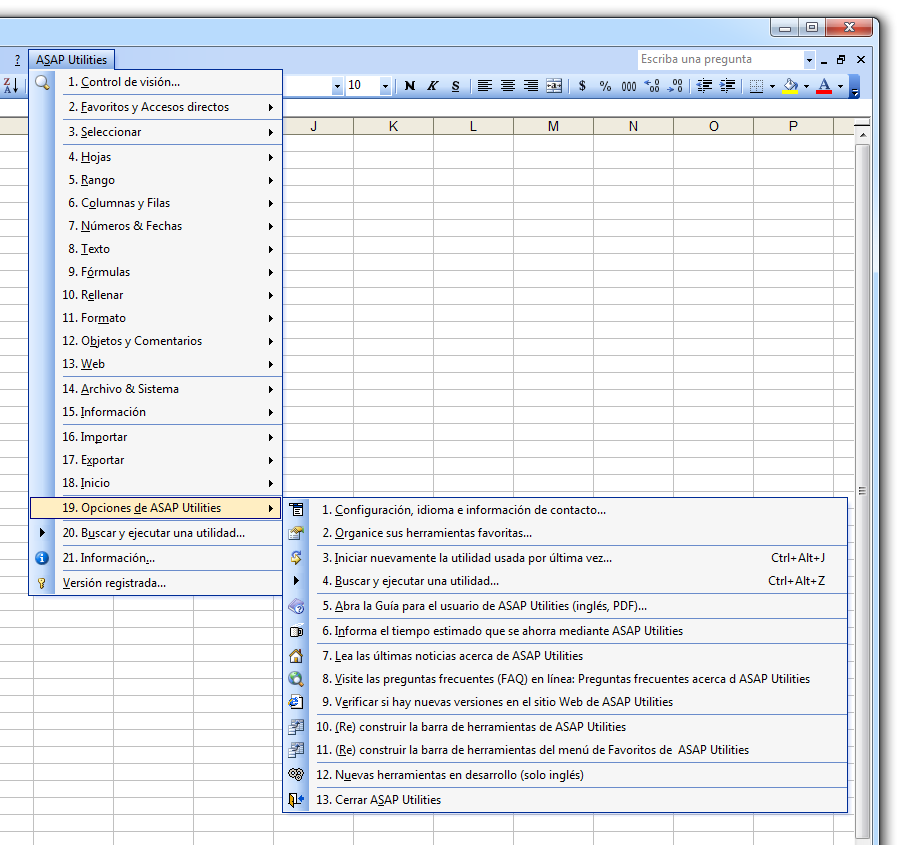Click the bold (N) formatting icon
The image size is (900, 845).
click(x=410, y=86)
